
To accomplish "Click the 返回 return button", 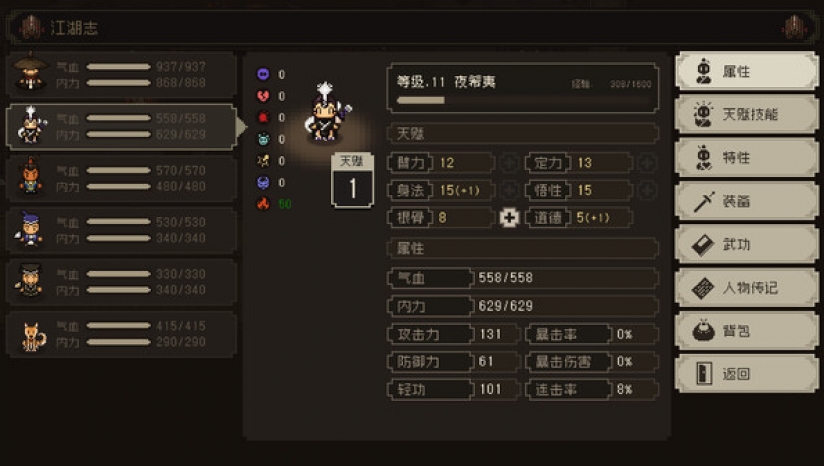I will pyautogui.click(x=746, y=374).
